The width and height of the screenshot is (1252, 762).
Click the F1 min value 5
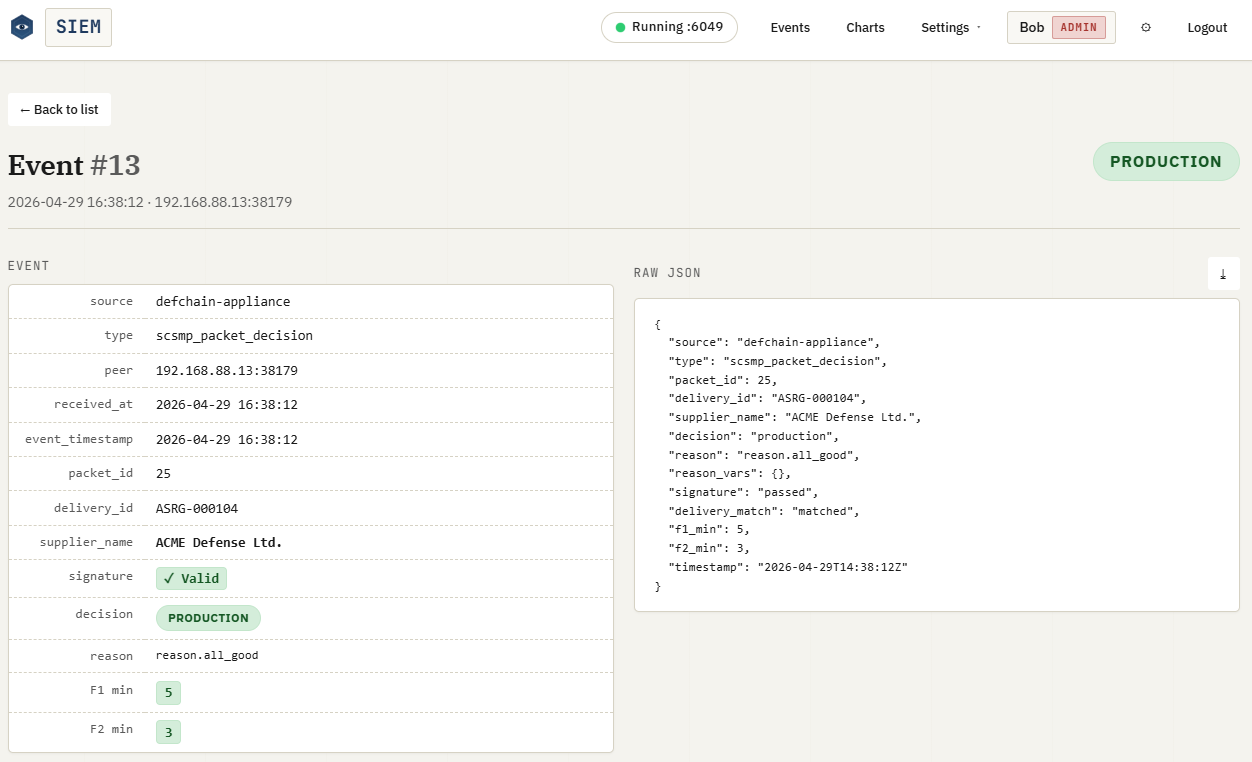tap(168, 692)
